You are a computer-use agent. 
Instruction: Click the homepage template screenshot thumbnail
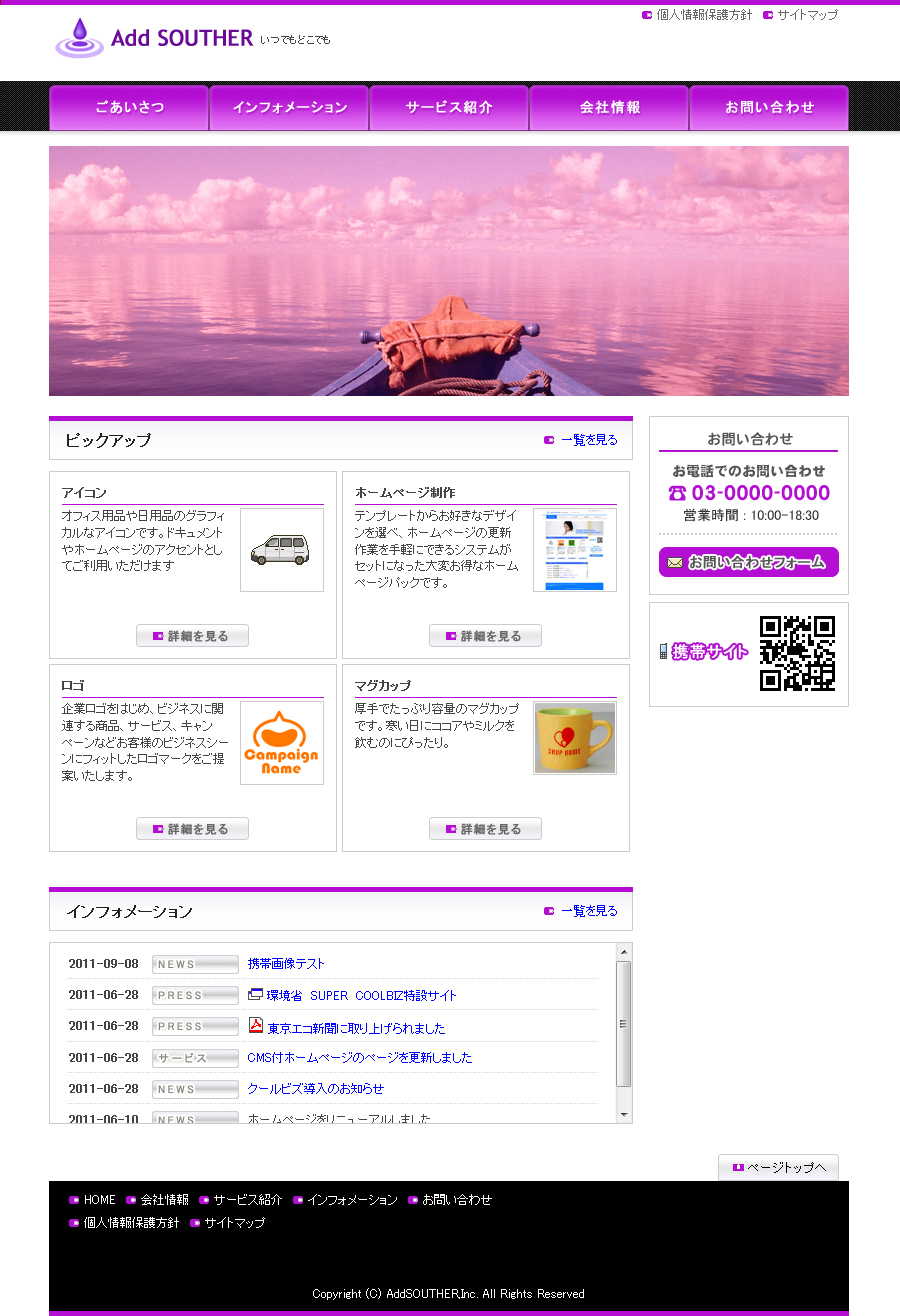coord(574,550)
